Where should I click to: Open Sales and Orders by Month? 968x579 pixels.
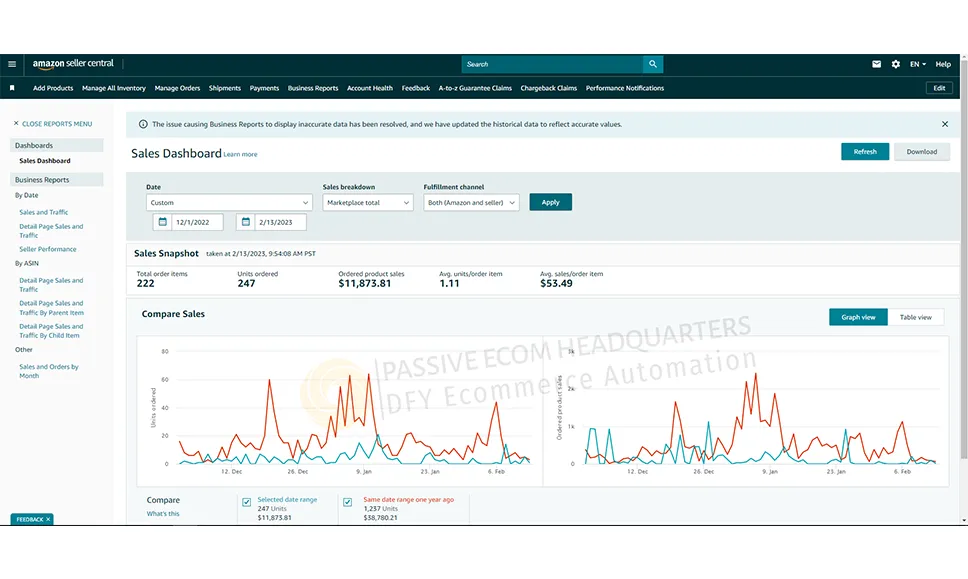tap(49, 371)
